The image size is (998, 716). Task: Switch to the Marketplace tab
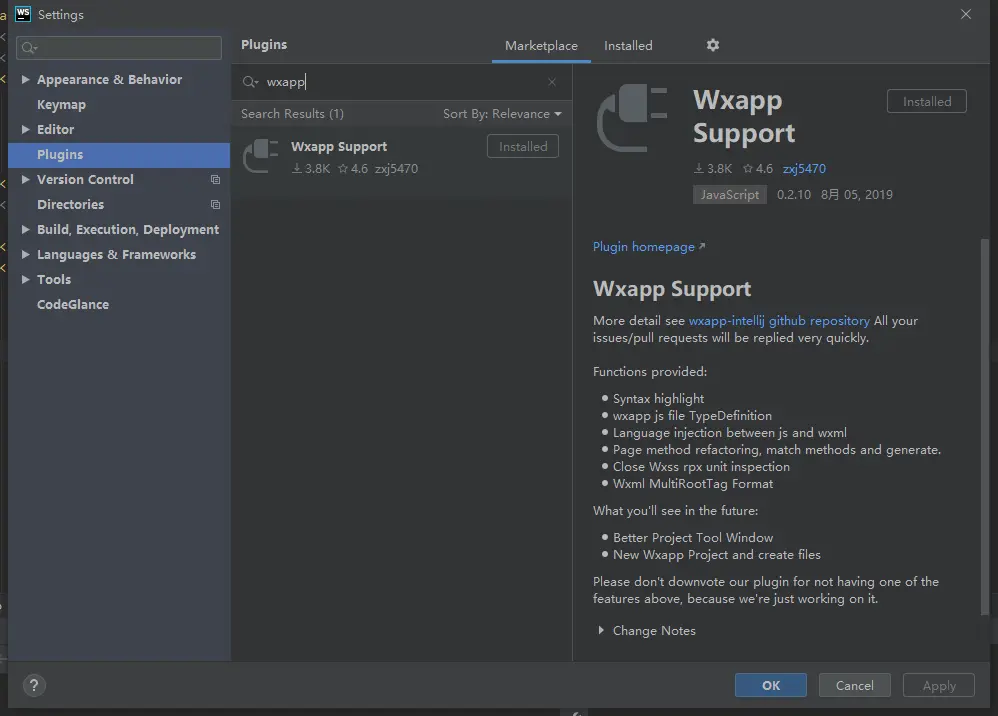[x=541, y=46]
